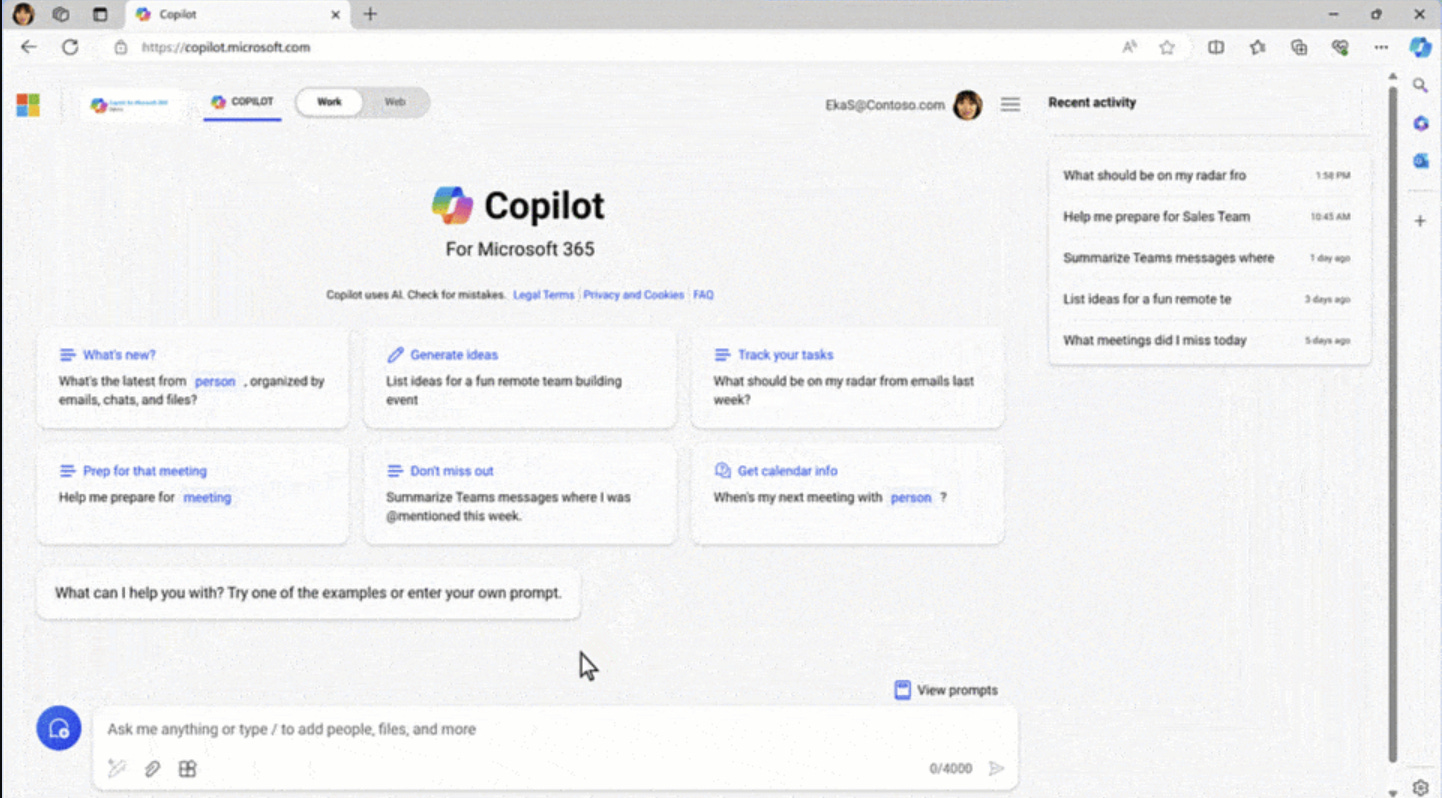Click the person placeholder in What's new
The image size is (1442, 798).
point(215,381)
